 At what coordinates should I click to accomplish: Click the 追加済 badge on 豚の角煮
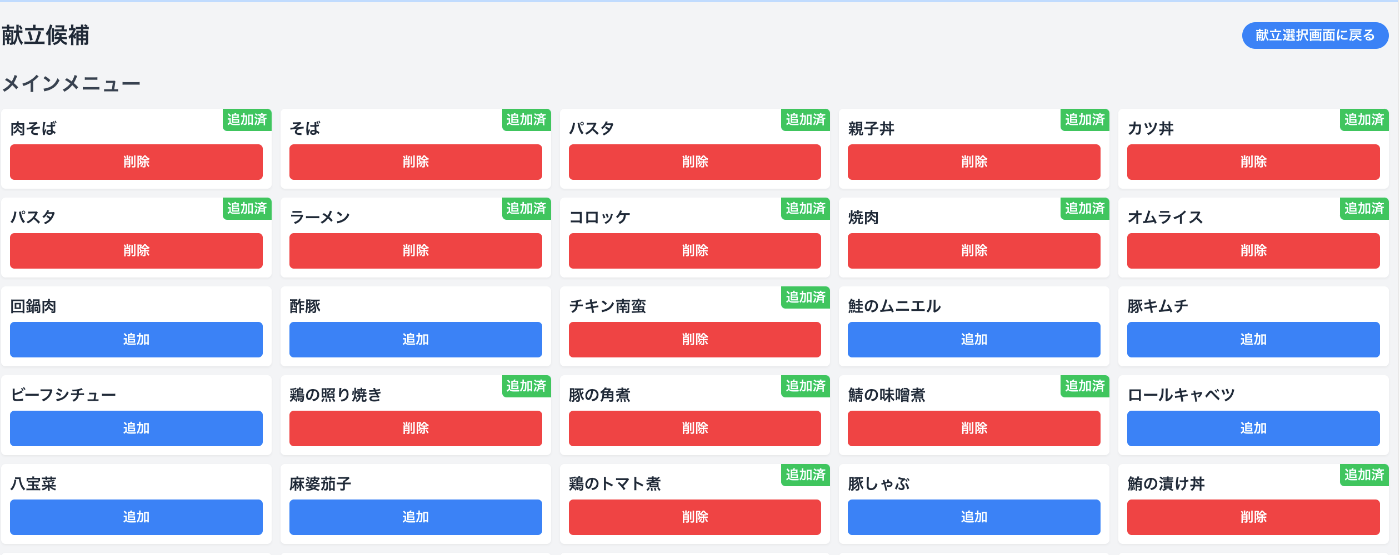point(806,386)
